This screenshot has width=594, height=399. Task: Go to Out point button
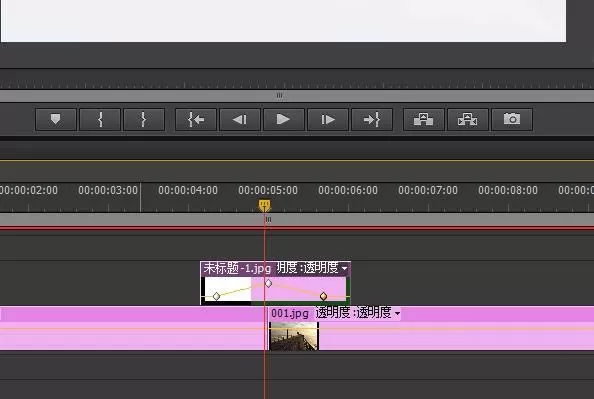[372, 120]
